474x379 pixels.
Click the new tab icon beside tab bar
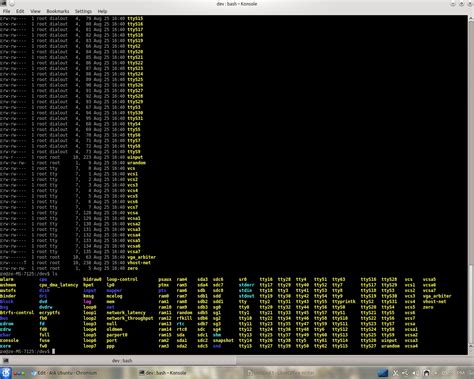[5, 360]
